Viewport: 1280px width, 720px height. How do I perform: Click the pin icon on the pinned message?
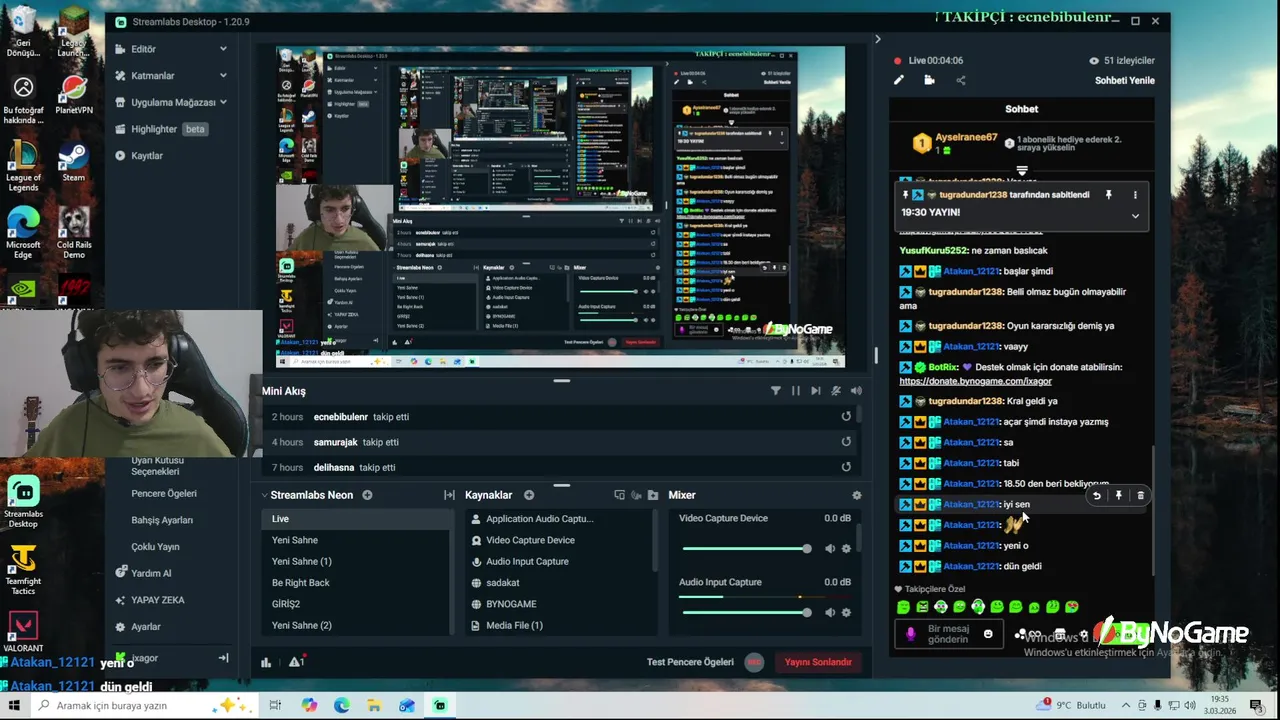click(x=1108, y=195)
